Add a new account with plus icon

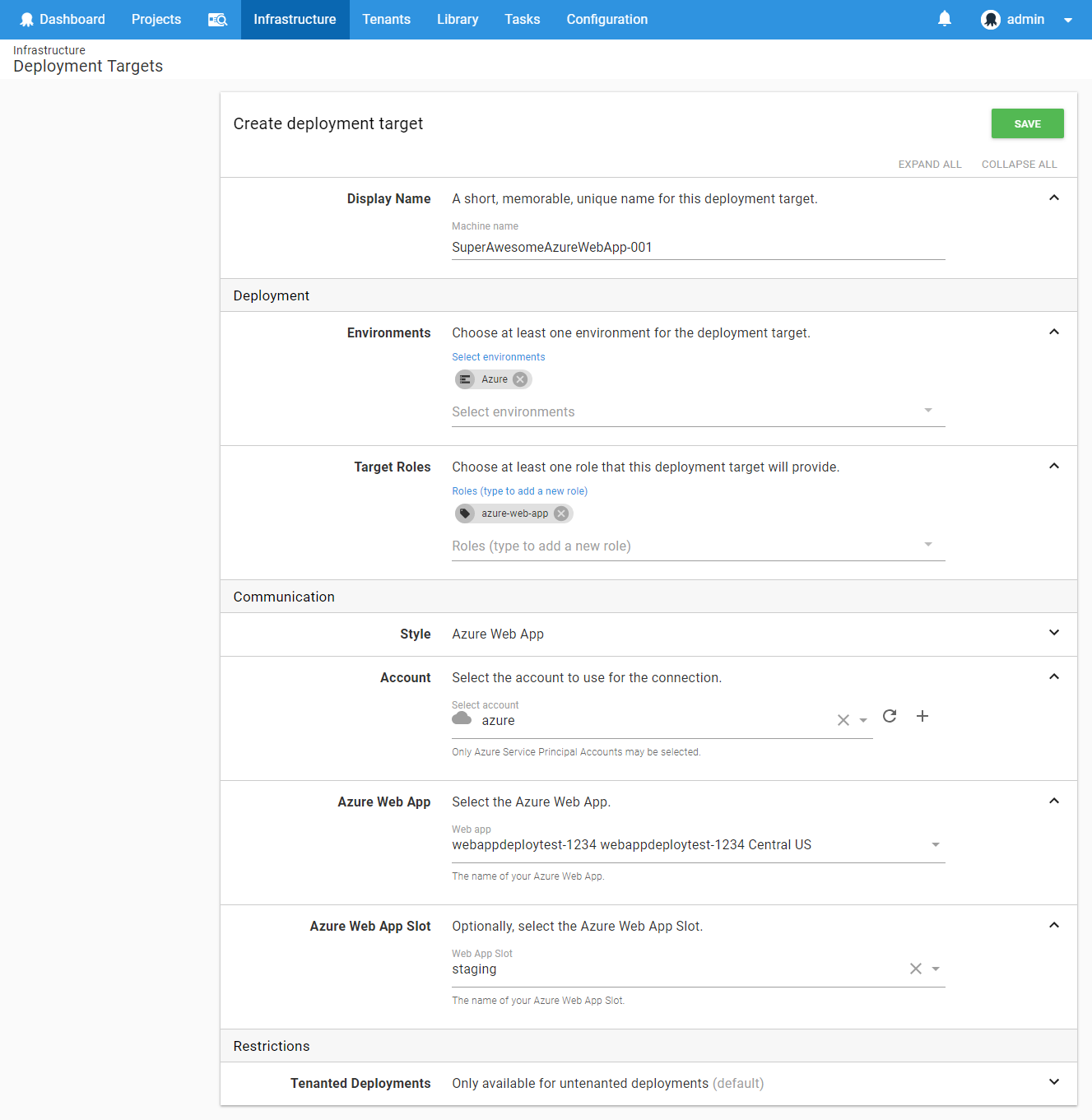click(x=922, y=716)
